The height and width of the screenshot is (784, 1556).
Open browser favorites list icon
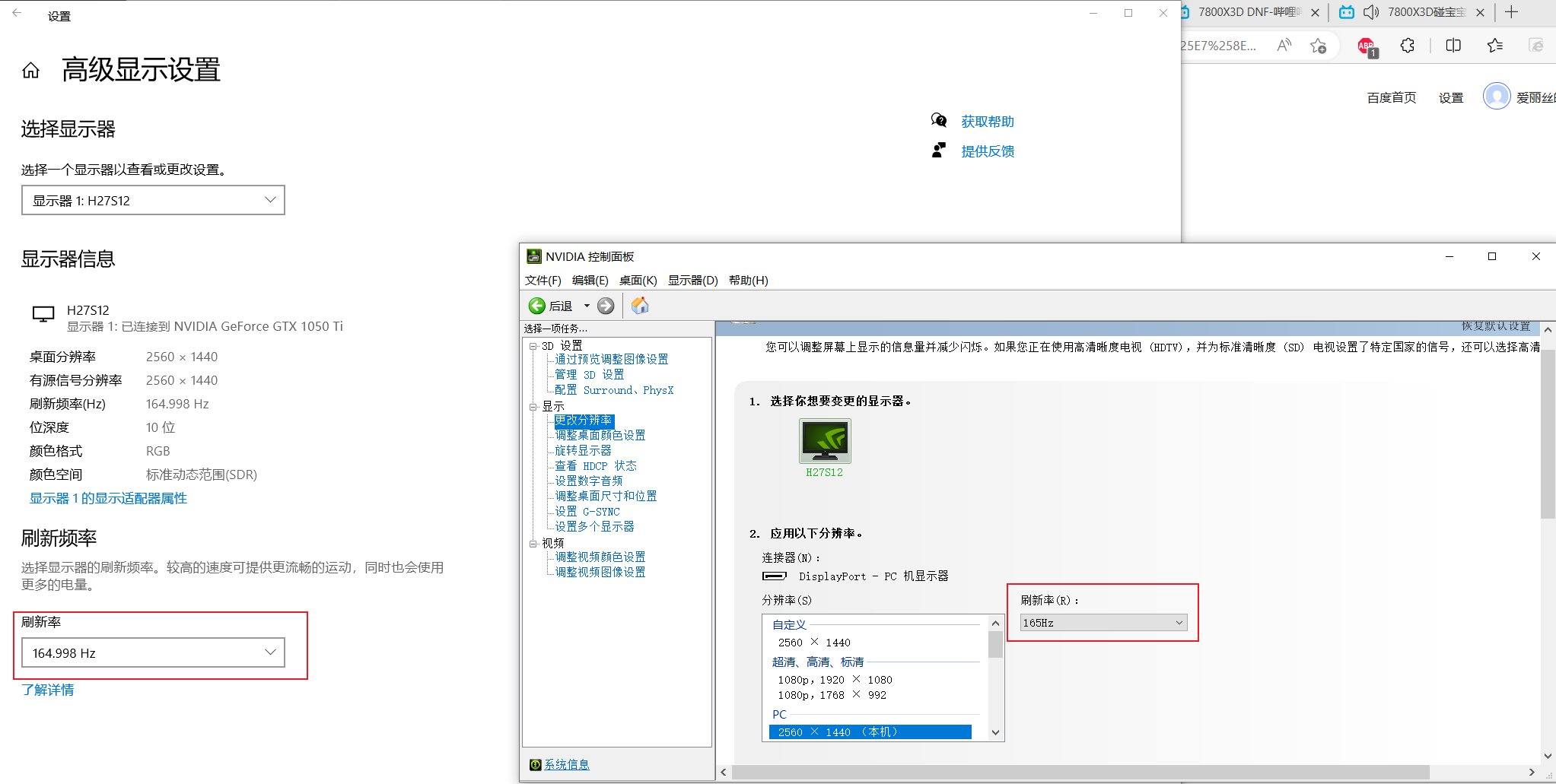click(1494, 46)
